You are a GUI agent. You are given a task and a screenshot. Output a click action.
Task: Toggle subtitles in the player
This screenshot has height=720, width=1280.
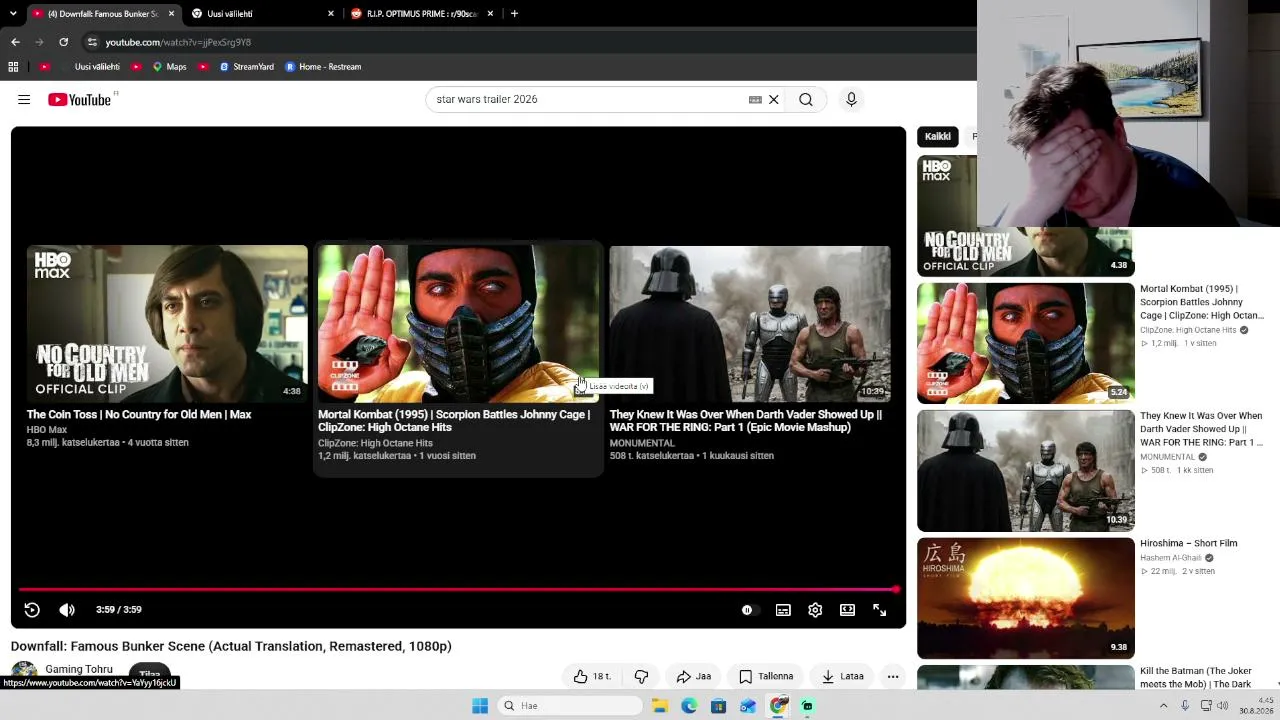point(783,610)
